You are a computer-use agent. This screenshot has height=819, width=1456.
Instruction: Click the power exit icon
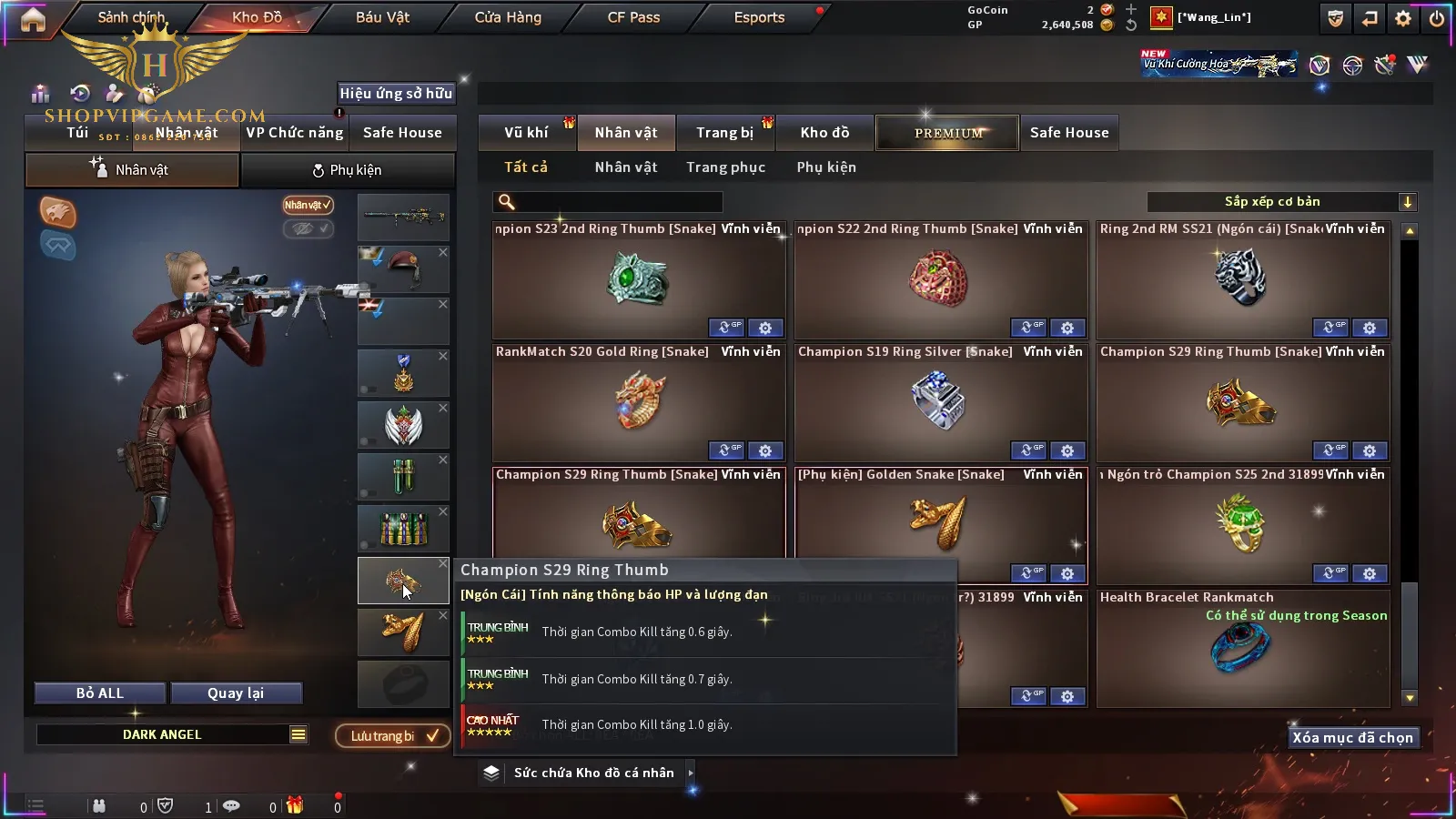click(x=1437, y=18)
